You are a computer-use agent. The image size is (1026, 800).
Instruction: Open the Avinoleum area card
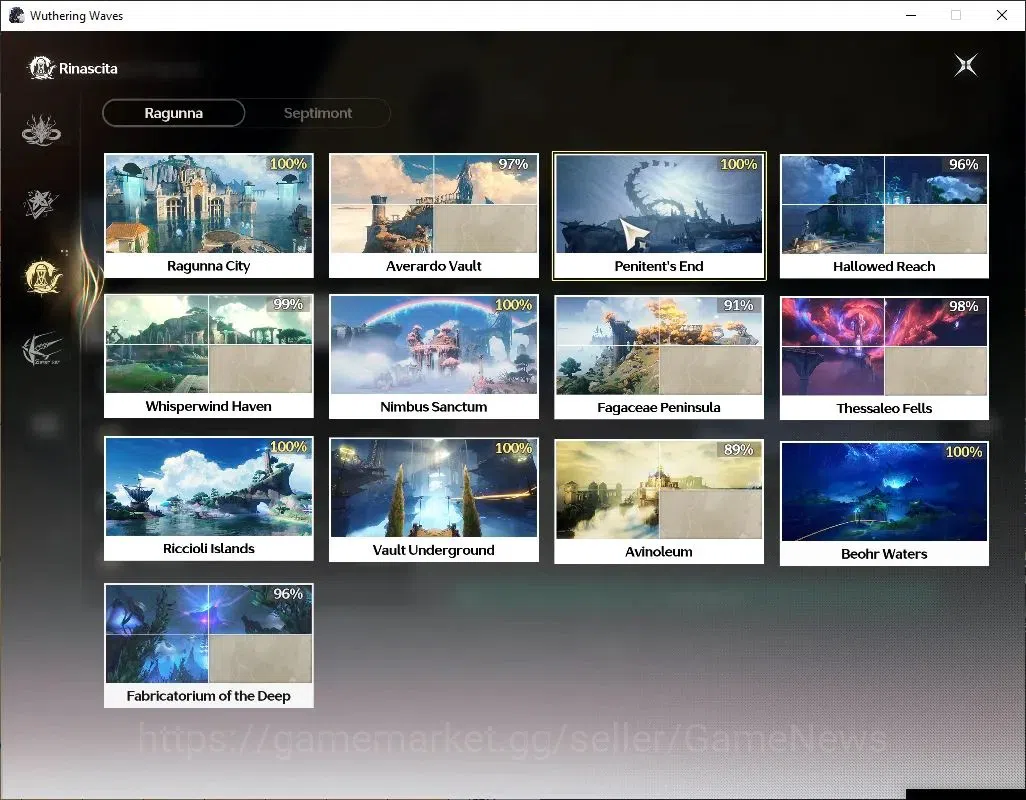(659, 501)
